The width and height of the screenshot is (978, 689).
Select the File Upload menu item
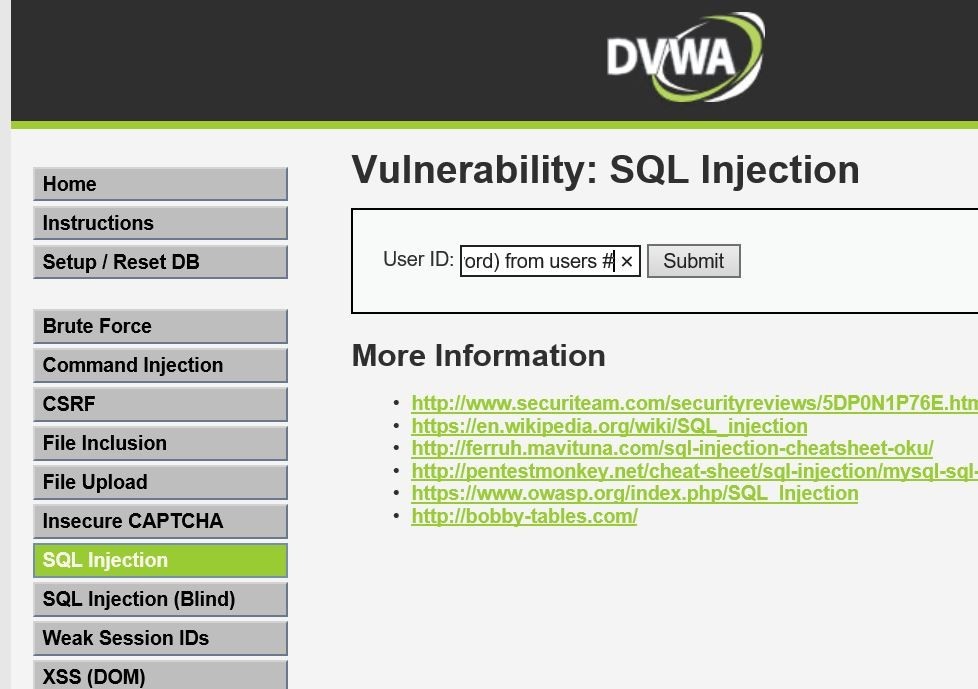(160, 482)
